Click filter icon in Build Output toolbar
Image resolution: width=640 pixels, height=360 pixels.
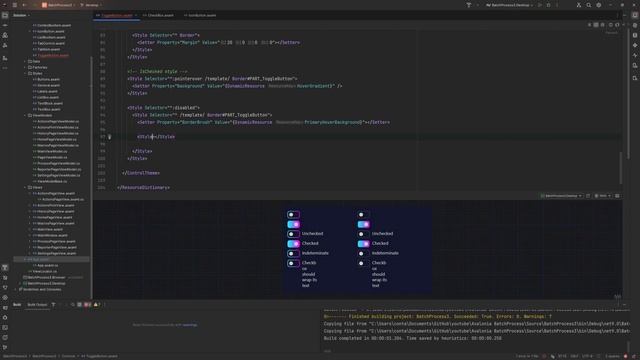53,304
